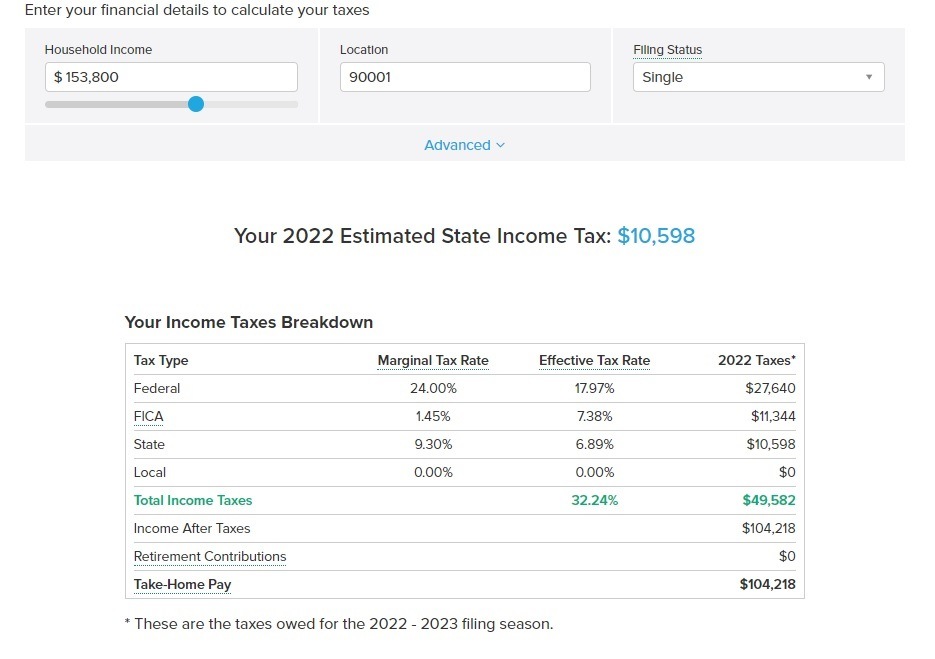
Task: Click the Your Income Taxes Breakdown heading
Action: 249,323
